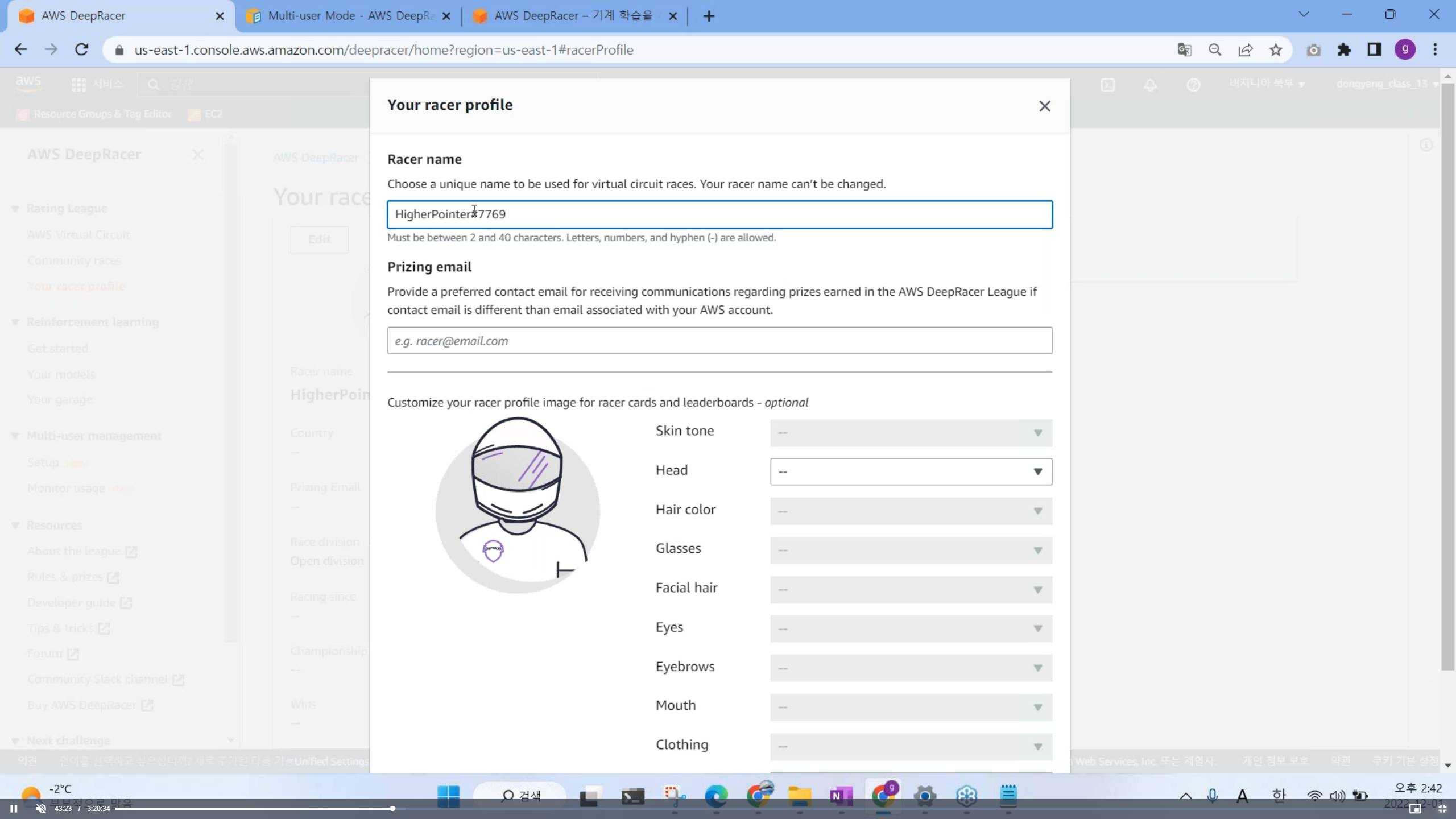Bookmark this page with the star icon
The image size is (1456, 819).
(1276, 50)
